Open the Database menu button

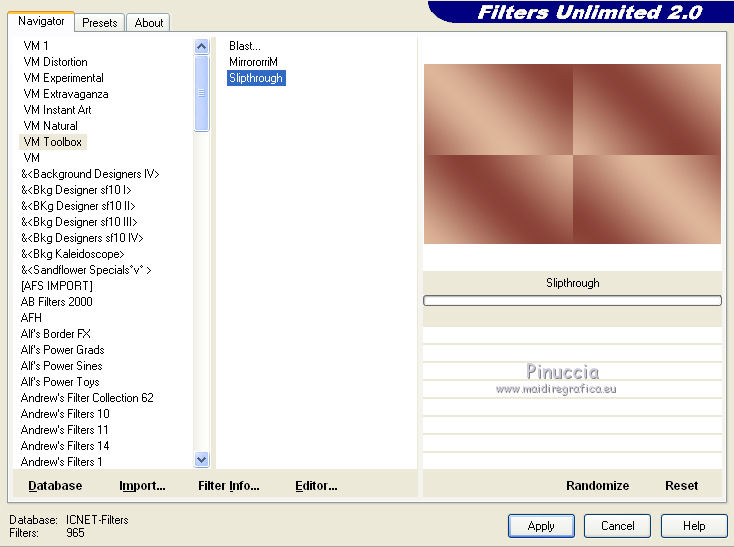pos(55,486)
